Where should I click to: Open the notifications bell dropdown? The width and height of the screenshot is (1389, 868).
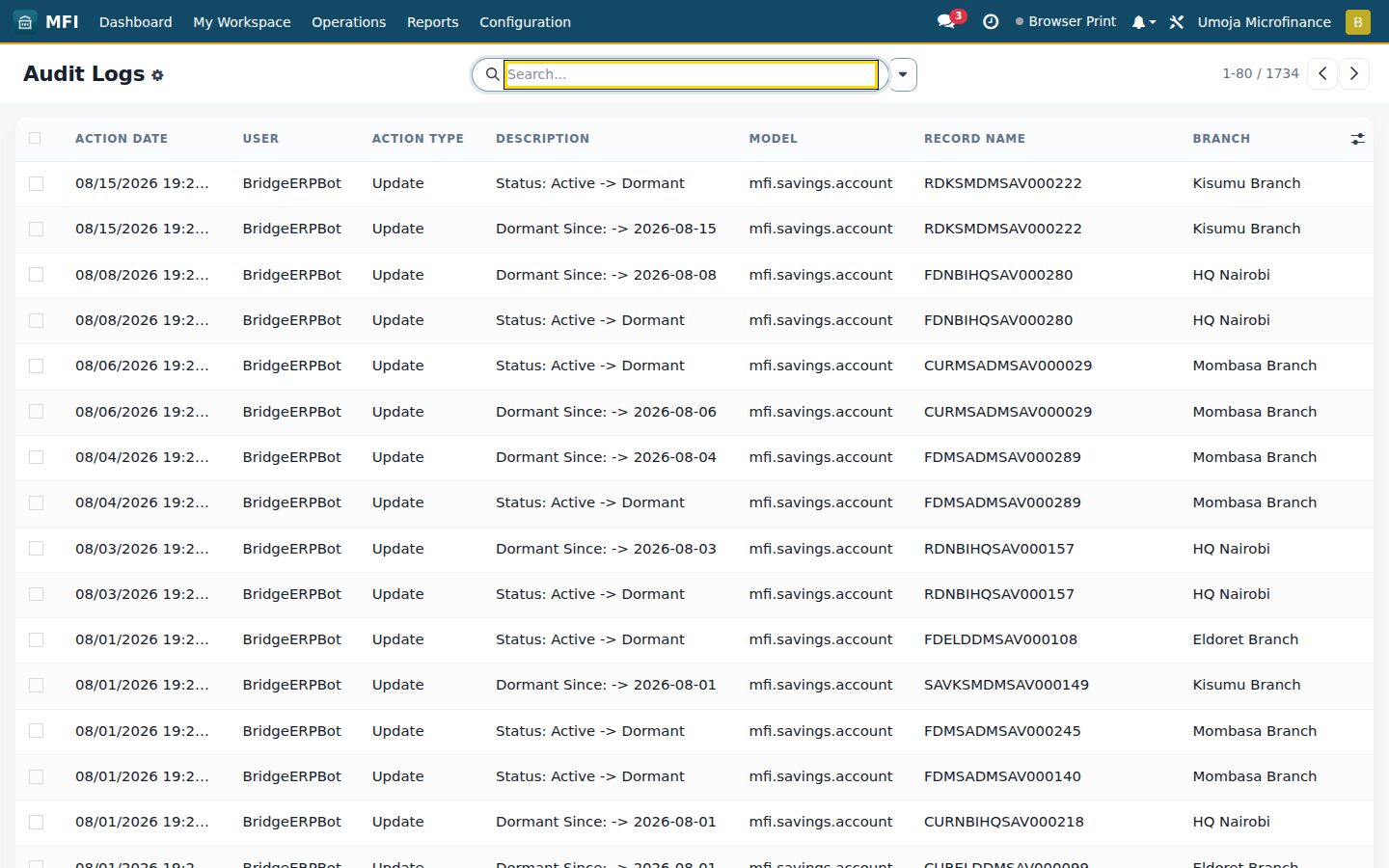click(1143, 21)
